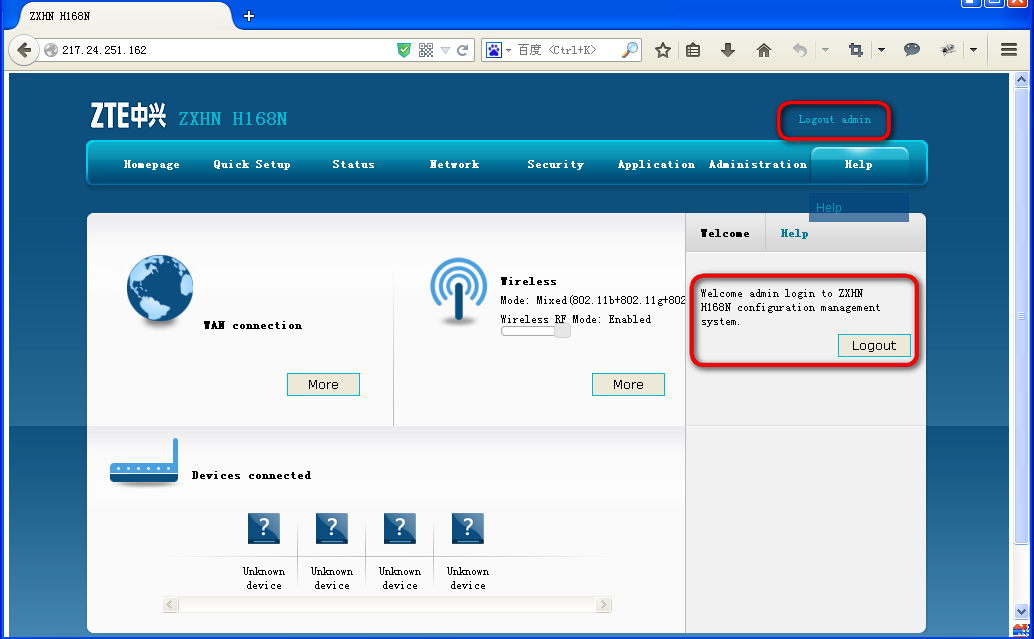Click the address bar showing 217.24.251.162
The width and height of the screenshot is (1034, 639).
point(228,50)
